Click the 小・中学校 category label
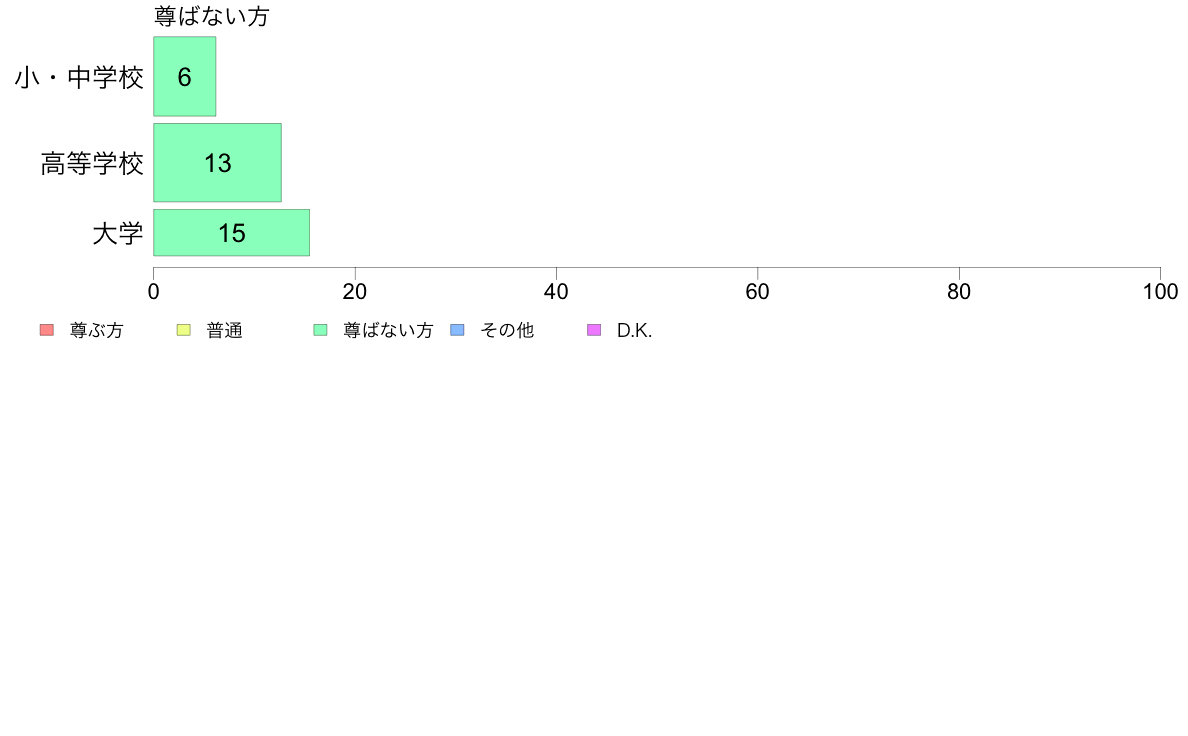Screen dimensions: 1188x736 tap(79, 77)
